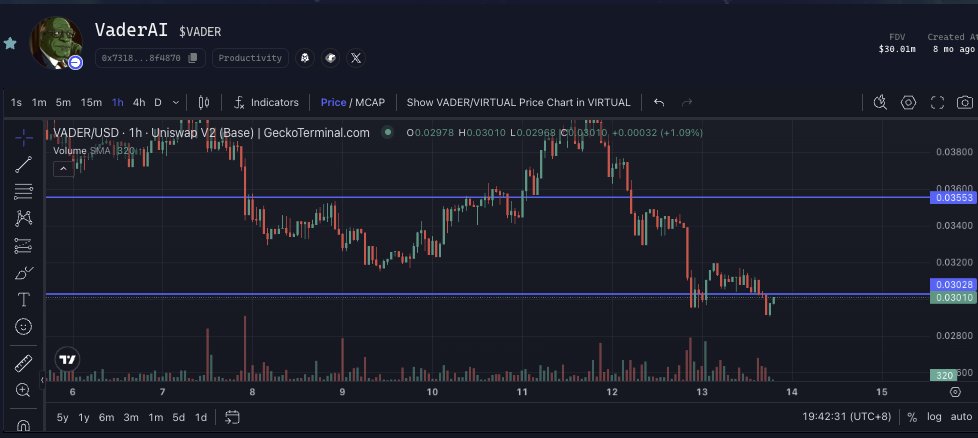Select the 1h timeframe
This screenshot has width=978, height=438.
[118, 102]
